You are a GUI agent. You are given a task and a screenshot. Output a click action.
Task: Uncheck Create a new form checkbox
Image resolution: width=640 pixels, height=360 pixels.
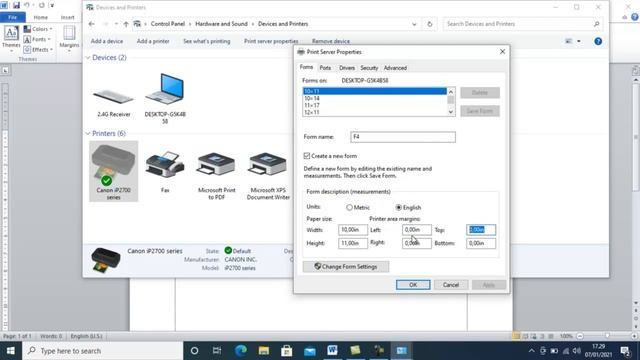[x=307, y=156]
